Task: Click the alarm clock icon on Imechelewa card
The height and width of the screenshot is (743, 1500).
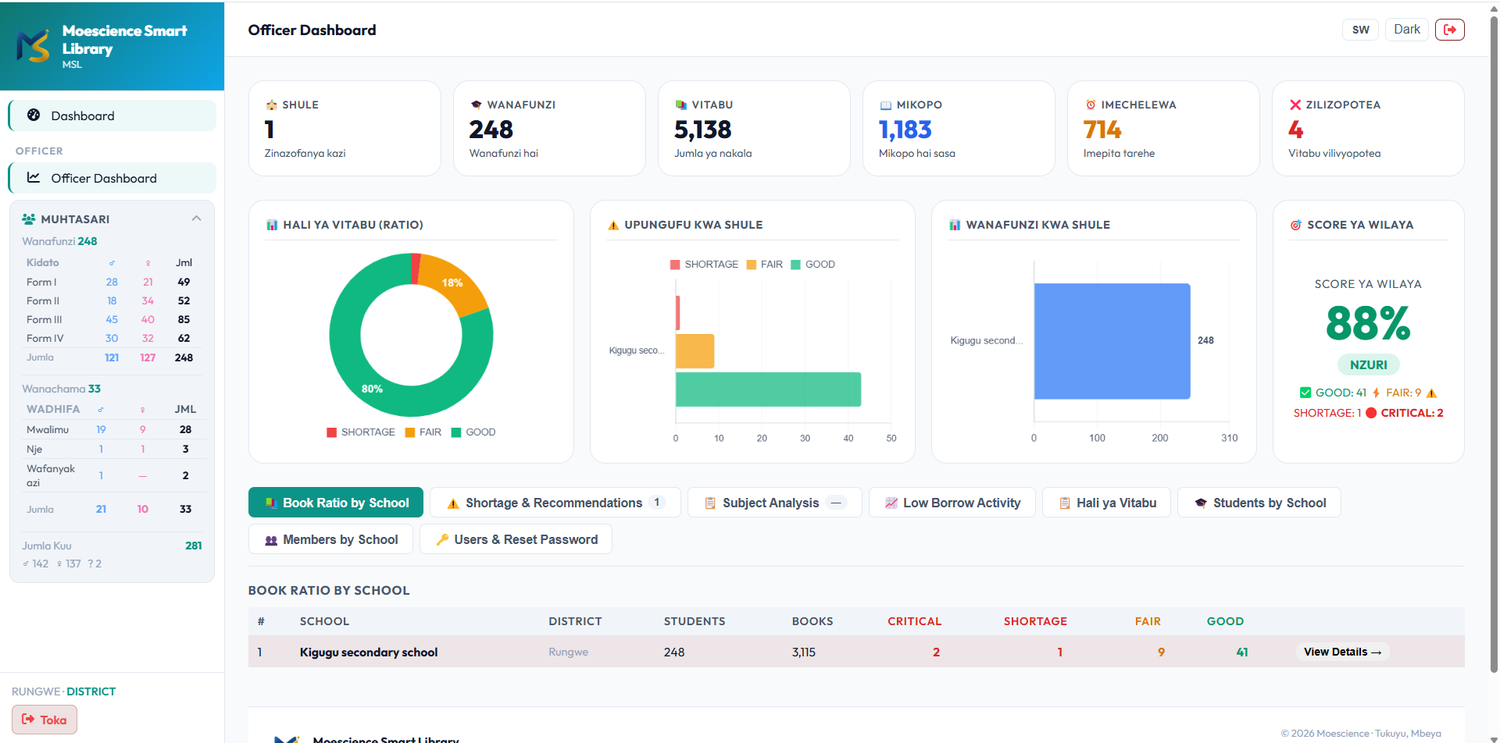Action: (x=1090, y=105)
